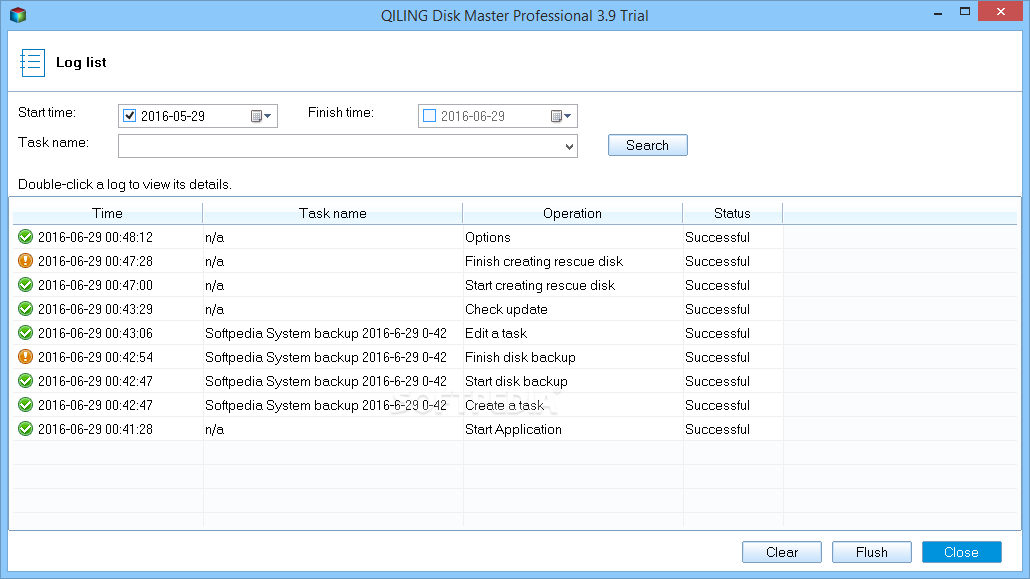Open the Start time calendar dropdown

point(261,116)
